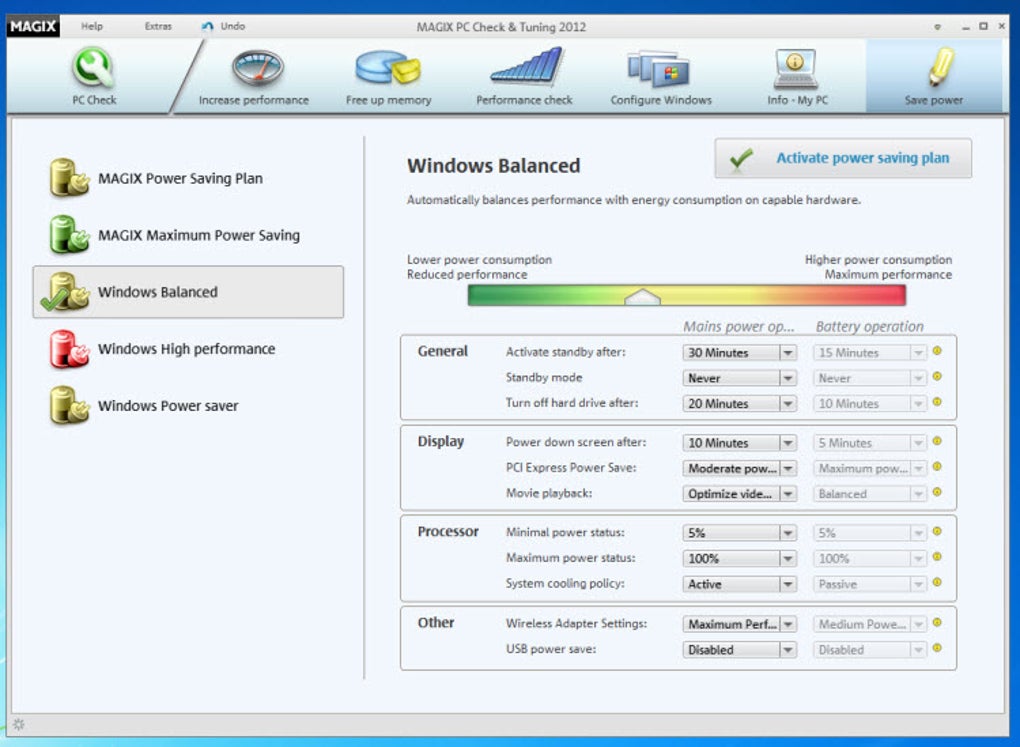Click the title bar options arrow icon
The width and height of the screenshot is (1020, 747).
click(x=937, y=27)
